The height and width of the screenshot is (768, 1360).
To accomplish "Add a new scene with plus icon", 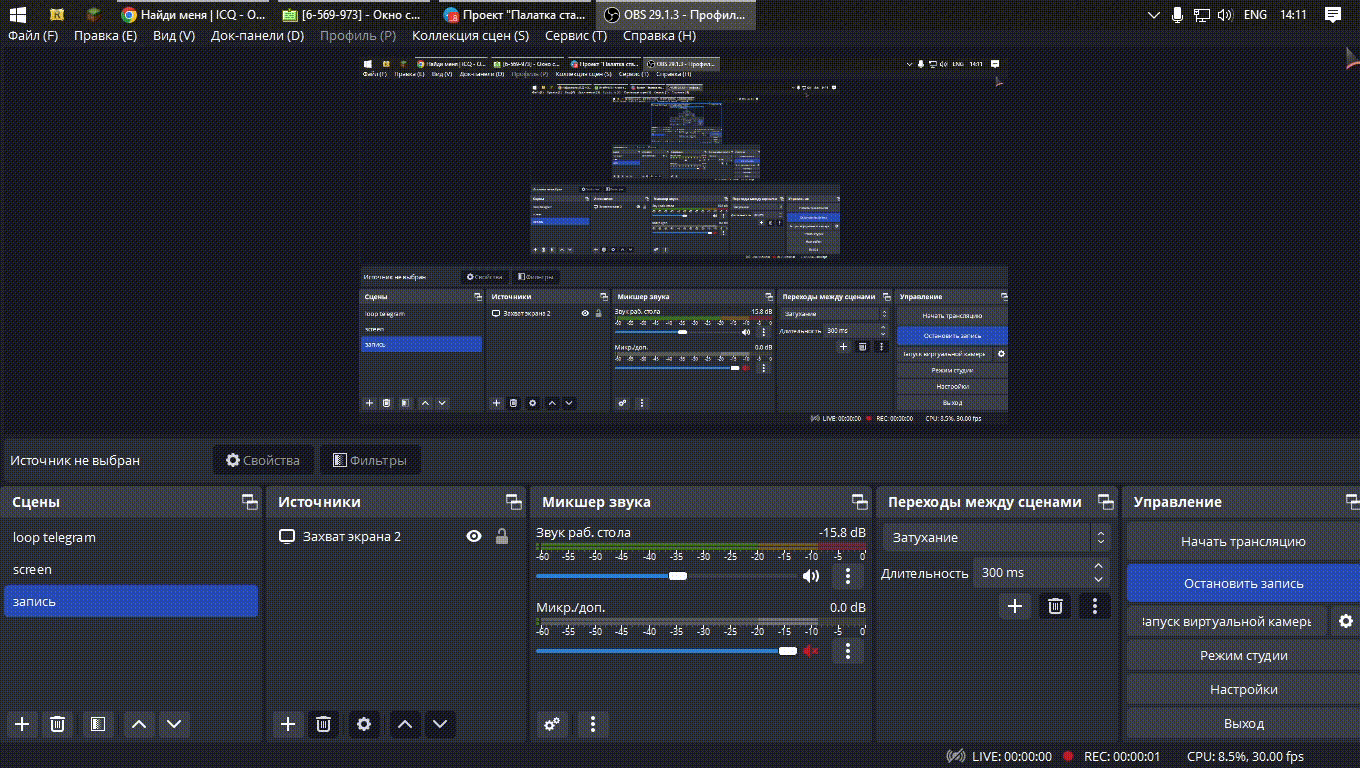I will pyautogui.click(x=22, y=724).
